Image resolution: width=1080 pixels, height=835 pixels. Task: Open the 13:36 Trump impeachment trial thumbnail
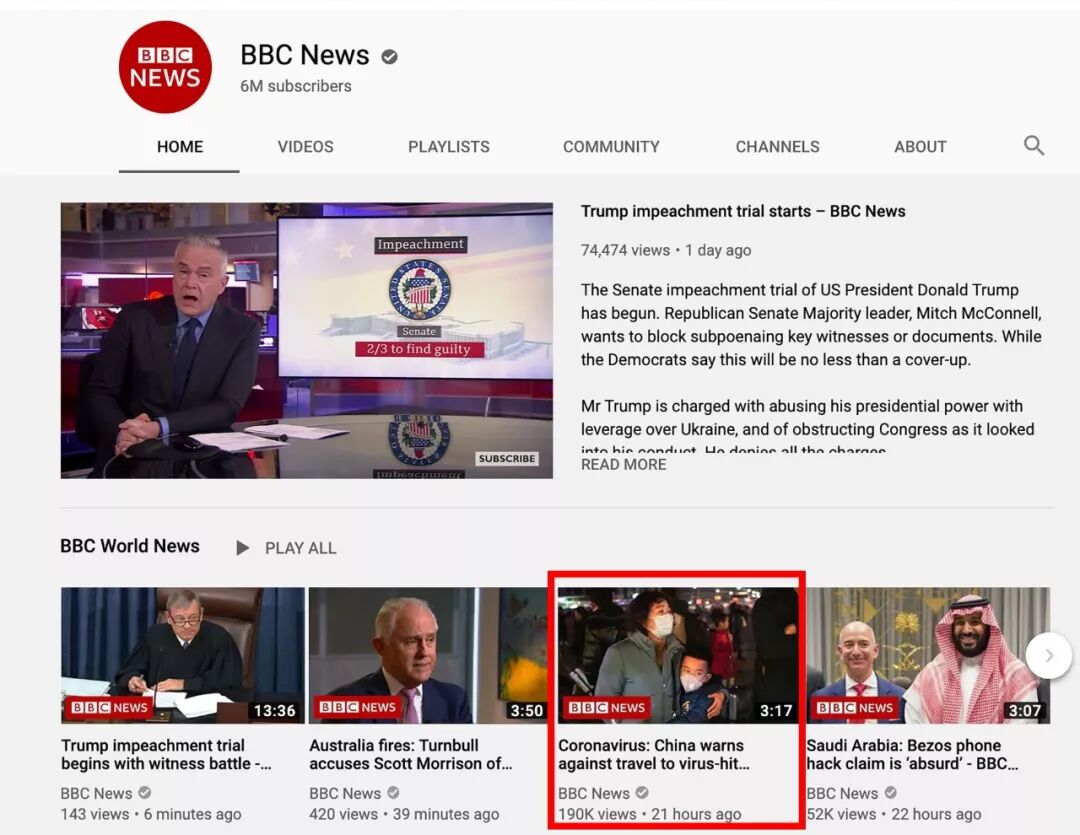[183, 655]
